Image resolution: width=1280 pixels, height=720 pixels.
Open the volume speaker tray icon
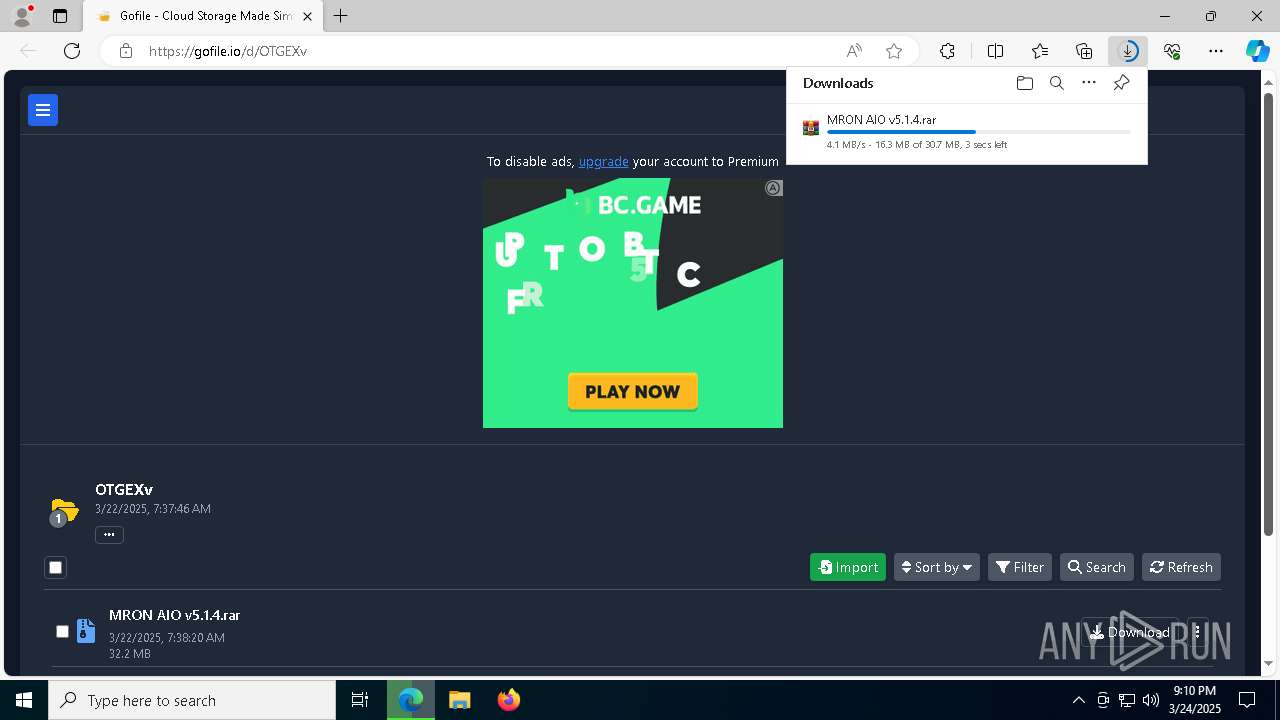point(1151,700)
